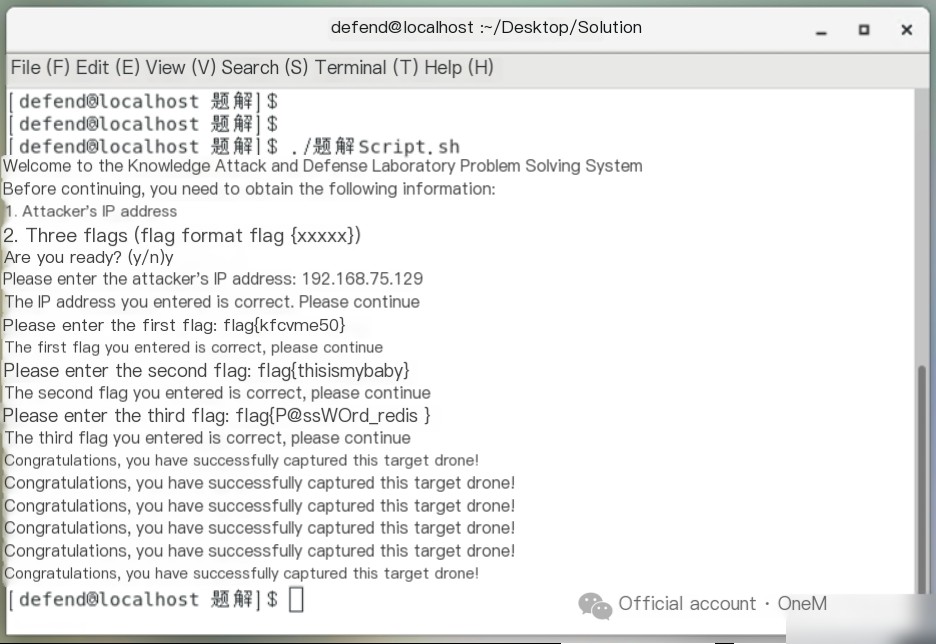Viewport: 936px width, 644px height.
Task: Click the flag{kfcvme50} text
Action: tap(285, 325)
